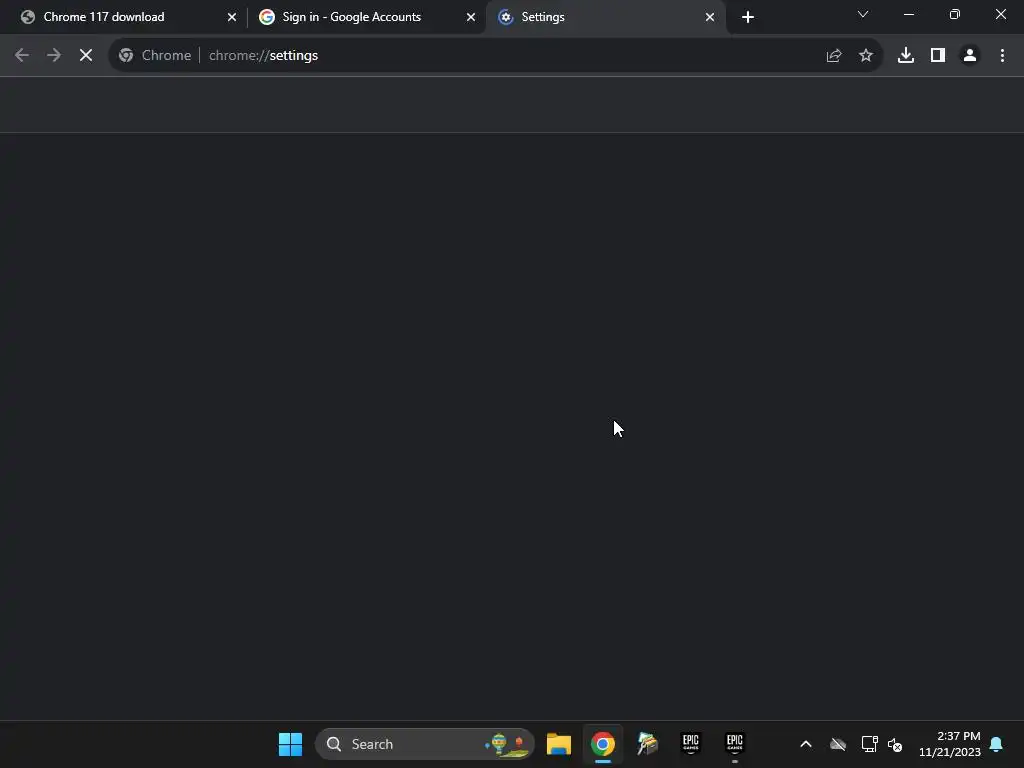The width and height of the screenshot is (1024, 768).
Task: Open a new tab with plus button
Action: [748, 17]
